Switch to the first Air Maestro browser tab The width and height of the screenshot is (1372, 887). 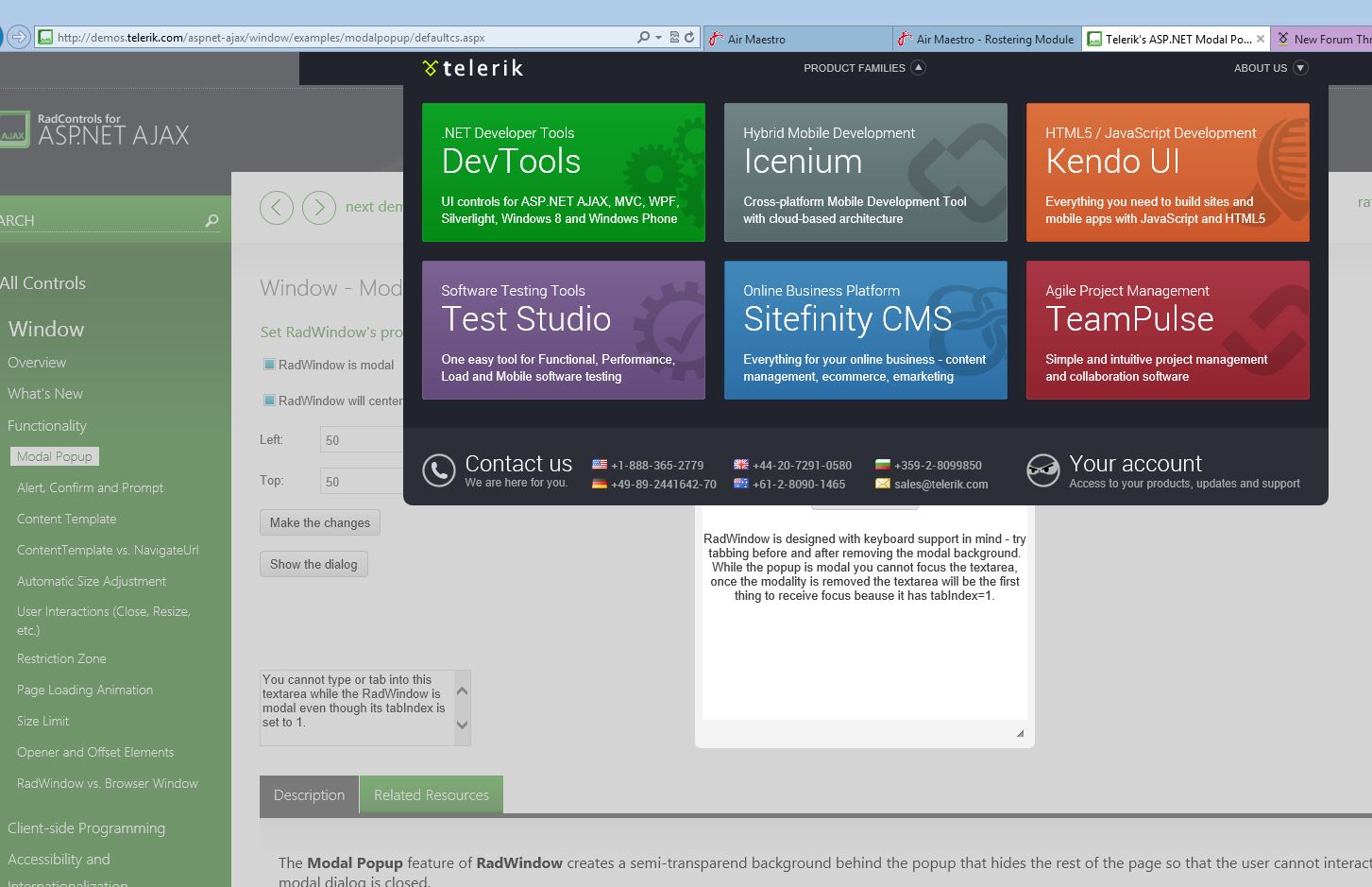pos(797,39)
